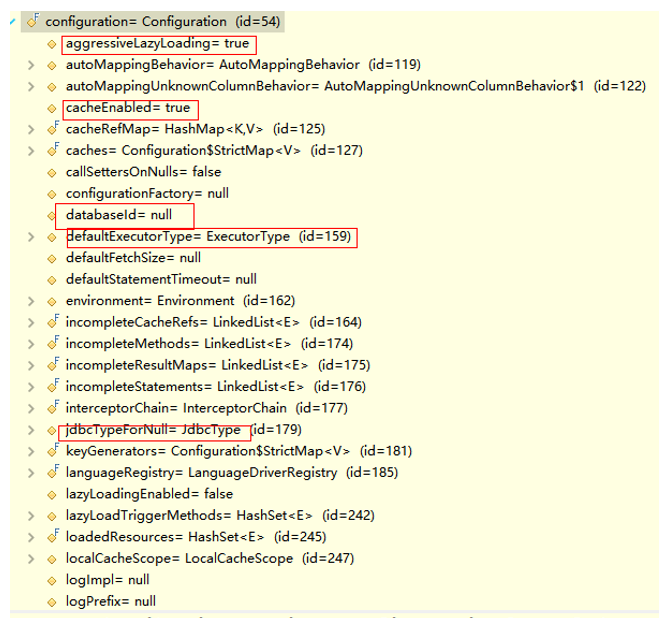Click the field icon beside configuration= Configuration
The image size is (659, 618).
(x=33, y=21)
